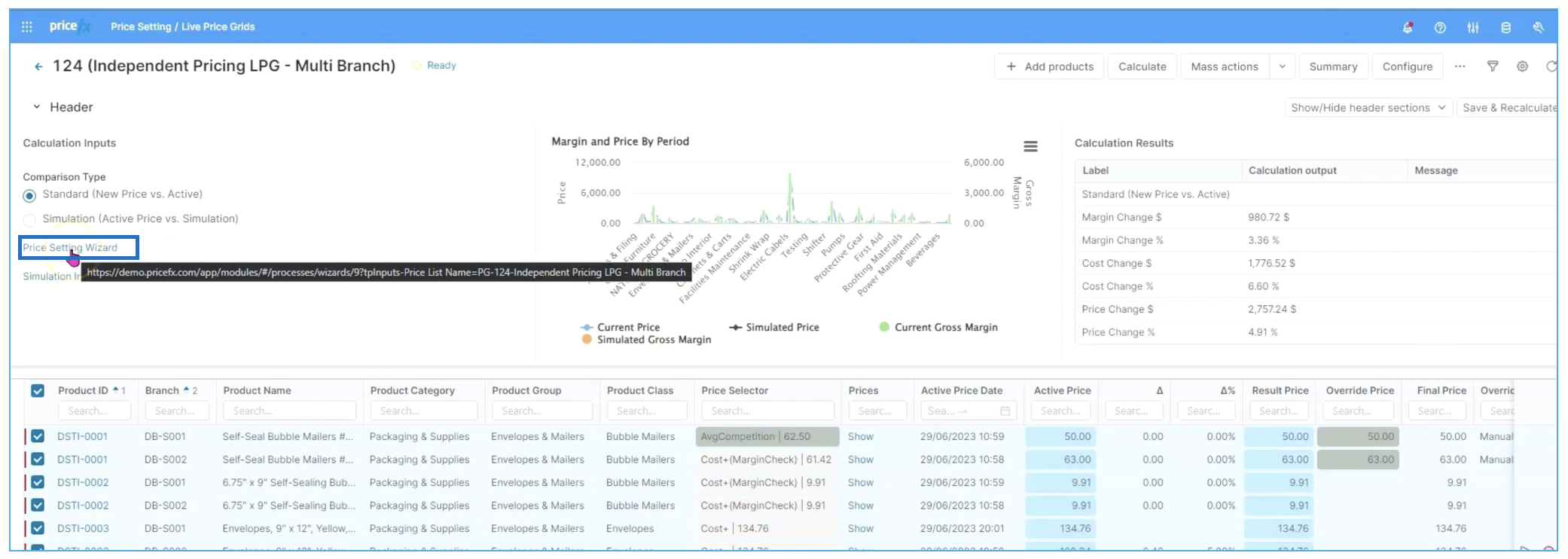Open the grid settings gear icon
The image size is (1568, 559).
coord(1522,66)
